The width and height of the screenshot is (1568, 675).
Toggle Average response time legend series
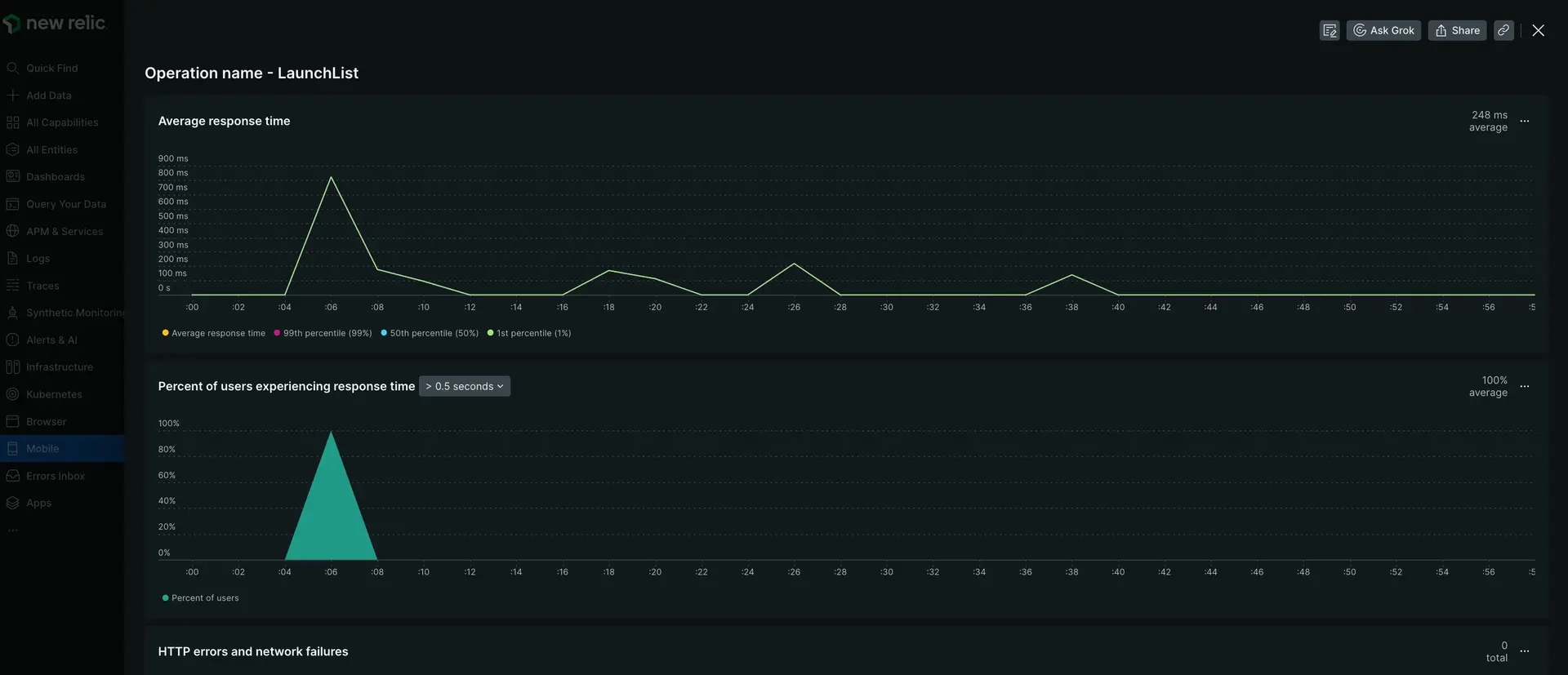pyautogui.click(x=217, y=333)
